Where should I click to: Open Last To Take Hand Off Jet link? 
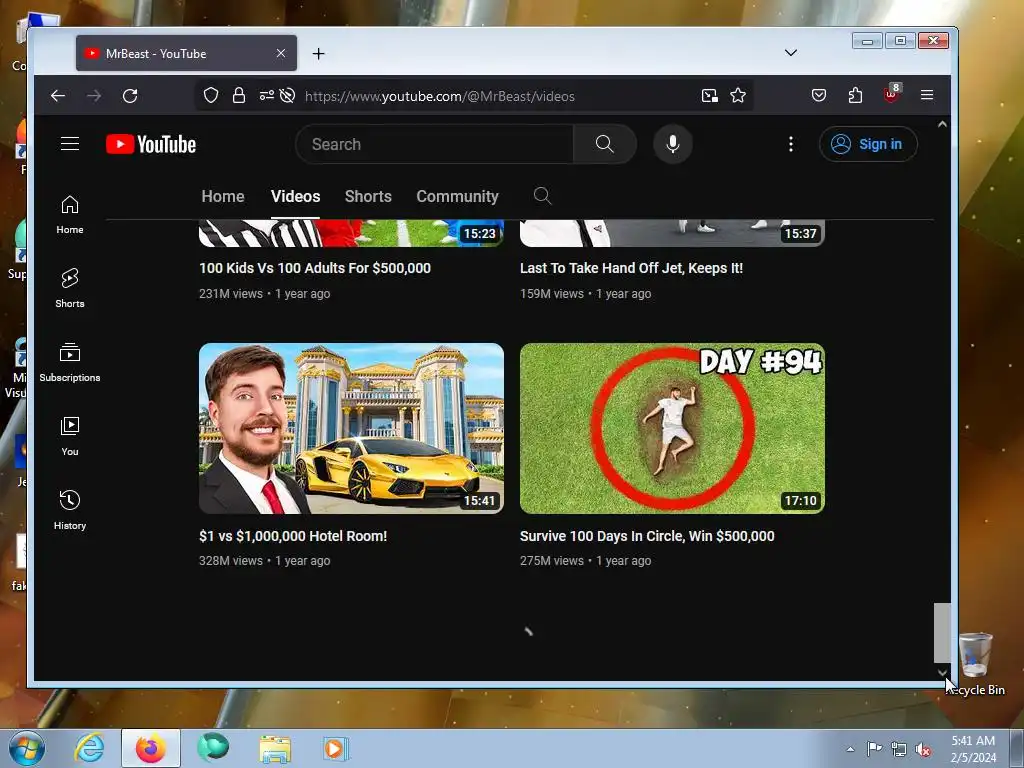pos(632,268)
